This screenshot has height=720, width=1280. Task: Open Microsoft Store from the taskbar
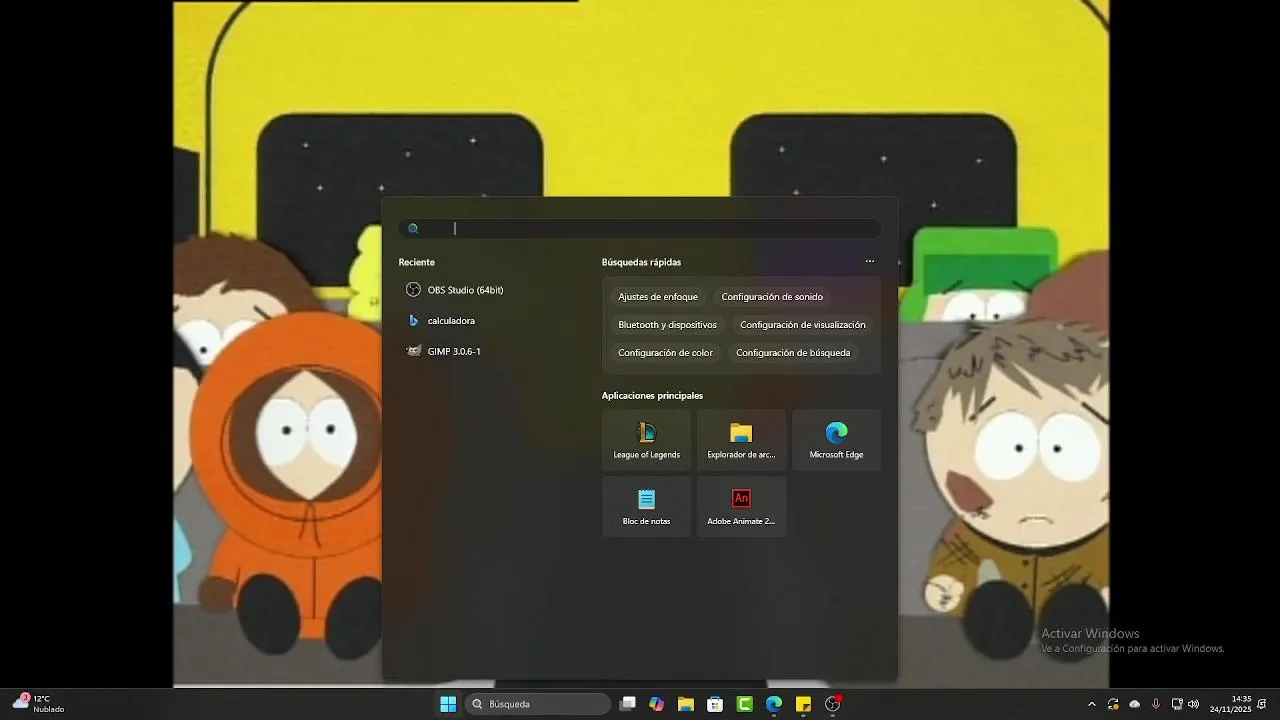click(x=715, y=704)
